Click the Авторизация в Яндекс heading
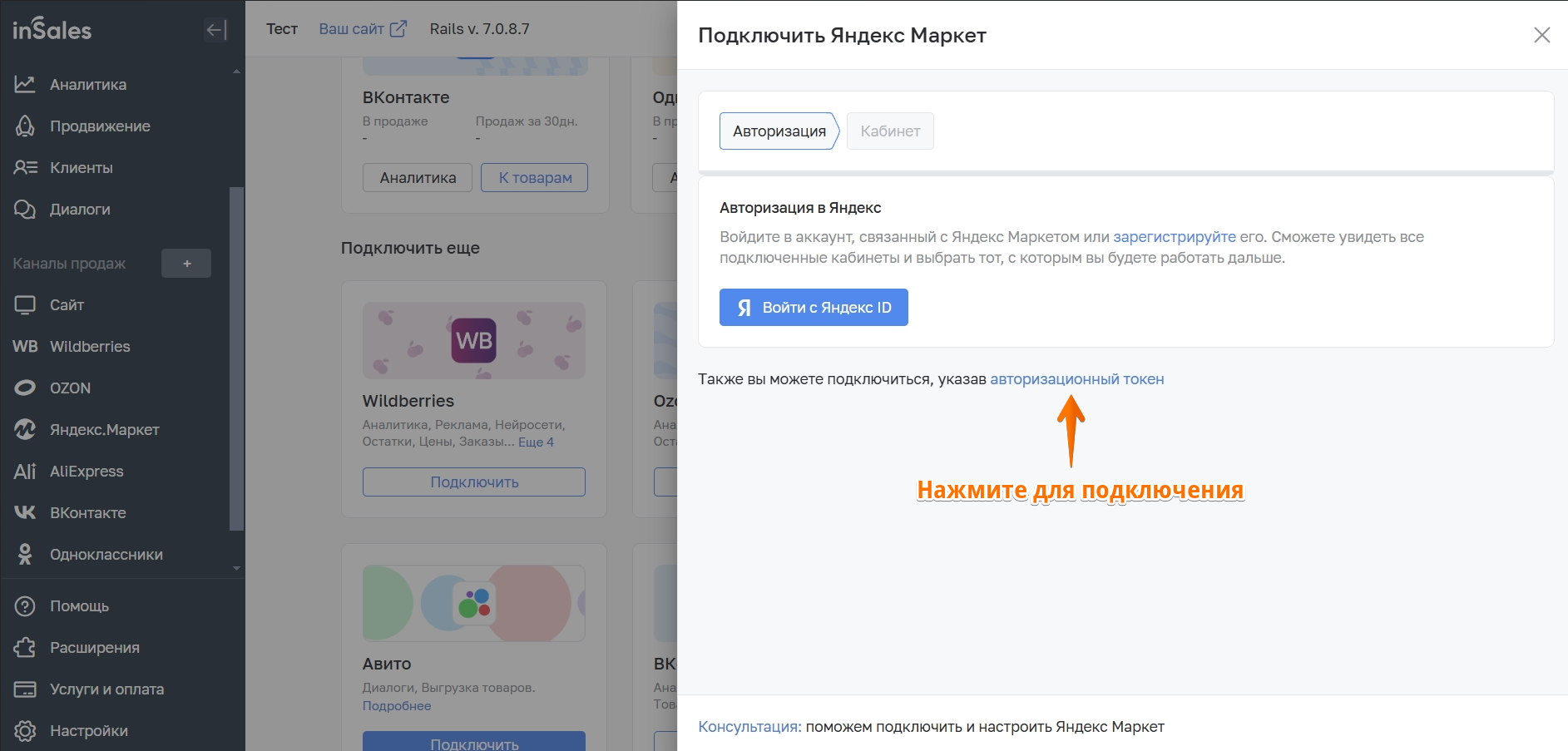The width and height of the screenshot is (1568, 751). click(800, 208)
